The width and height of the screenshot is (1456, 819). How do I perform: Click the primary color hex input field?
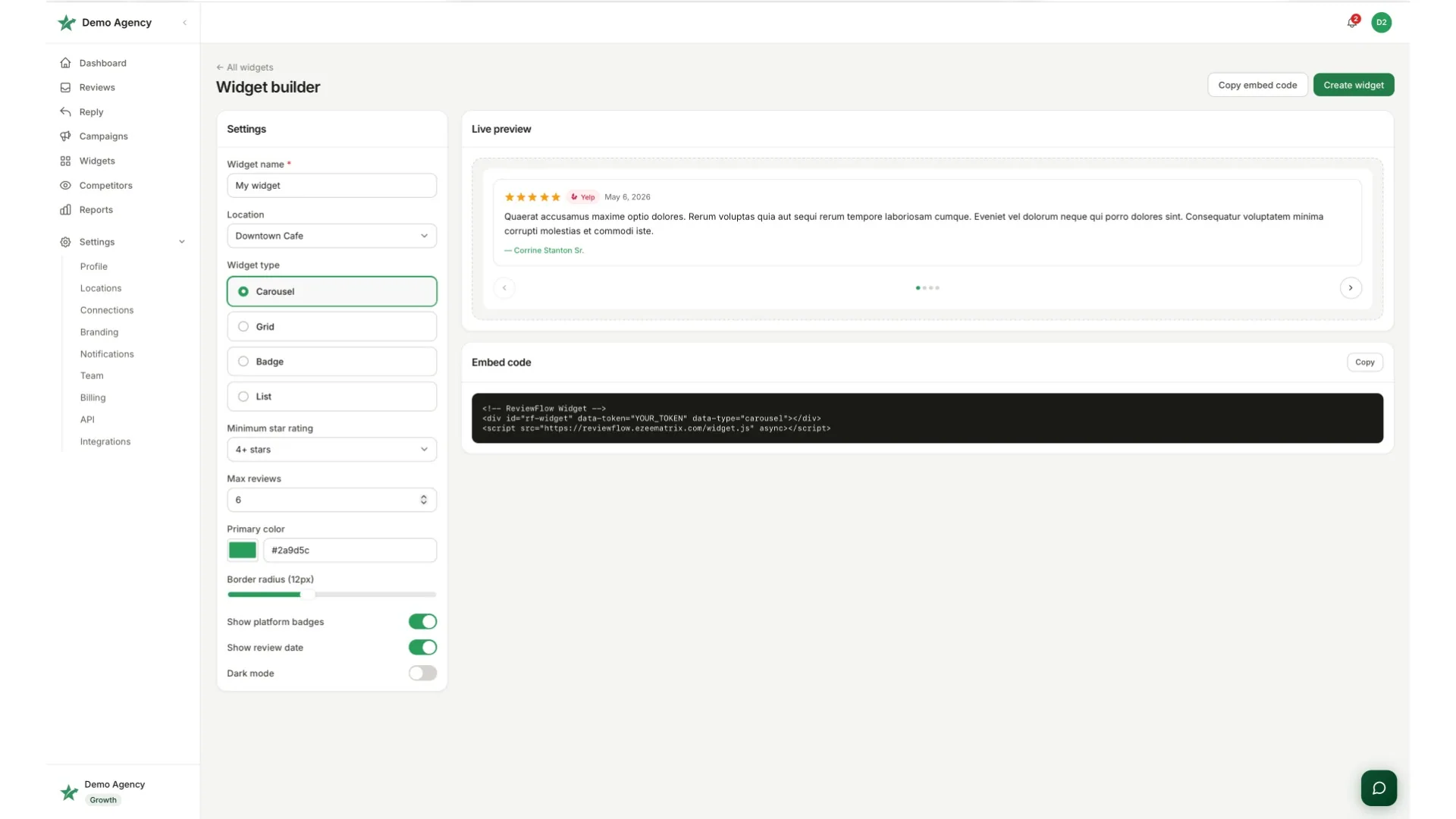350,551
